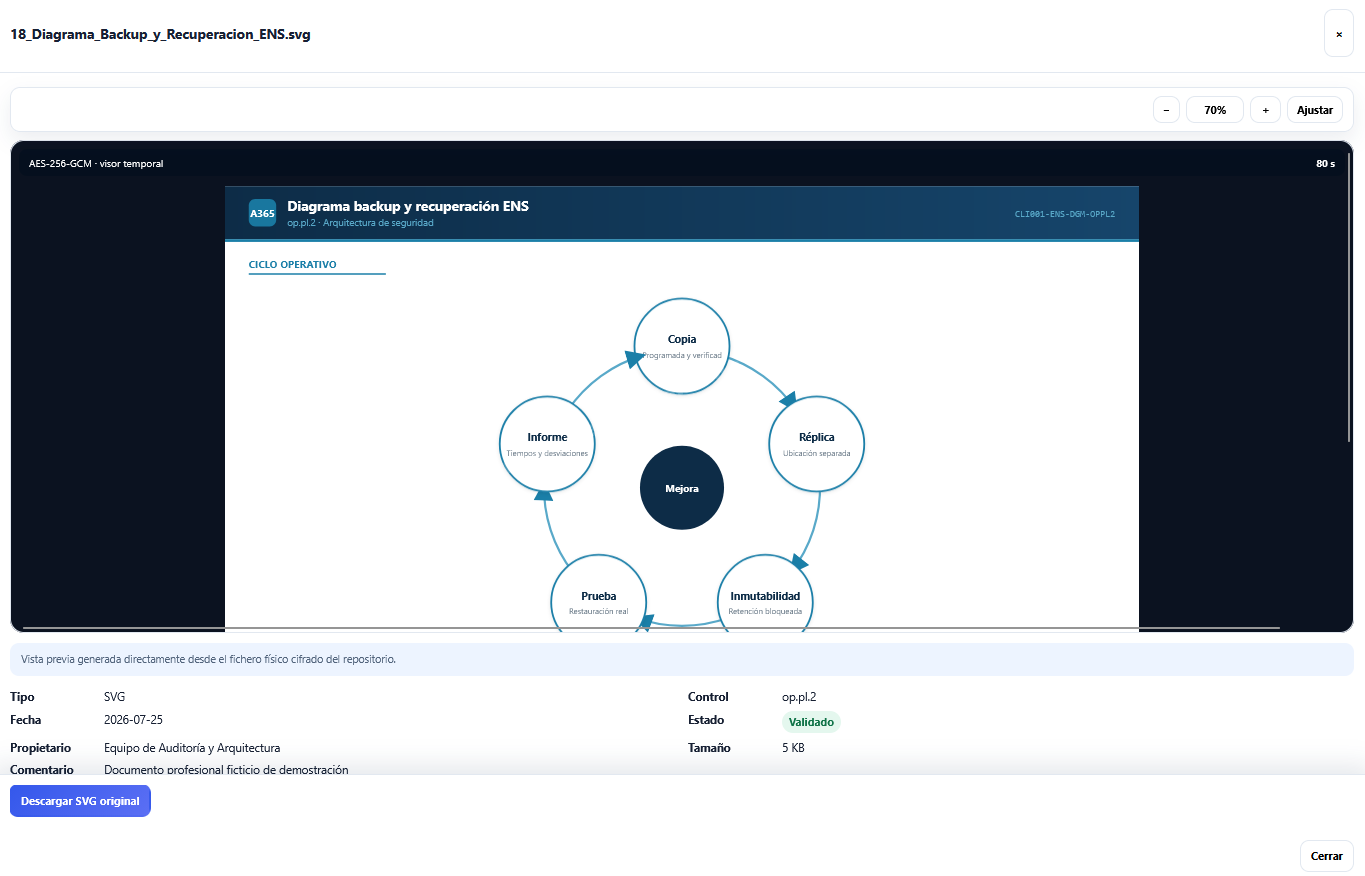Click "Equipo de Auditoría y Arquitectura" owner value
Viewport: 1365px width, 876px height.
click(x=192, y=748)
